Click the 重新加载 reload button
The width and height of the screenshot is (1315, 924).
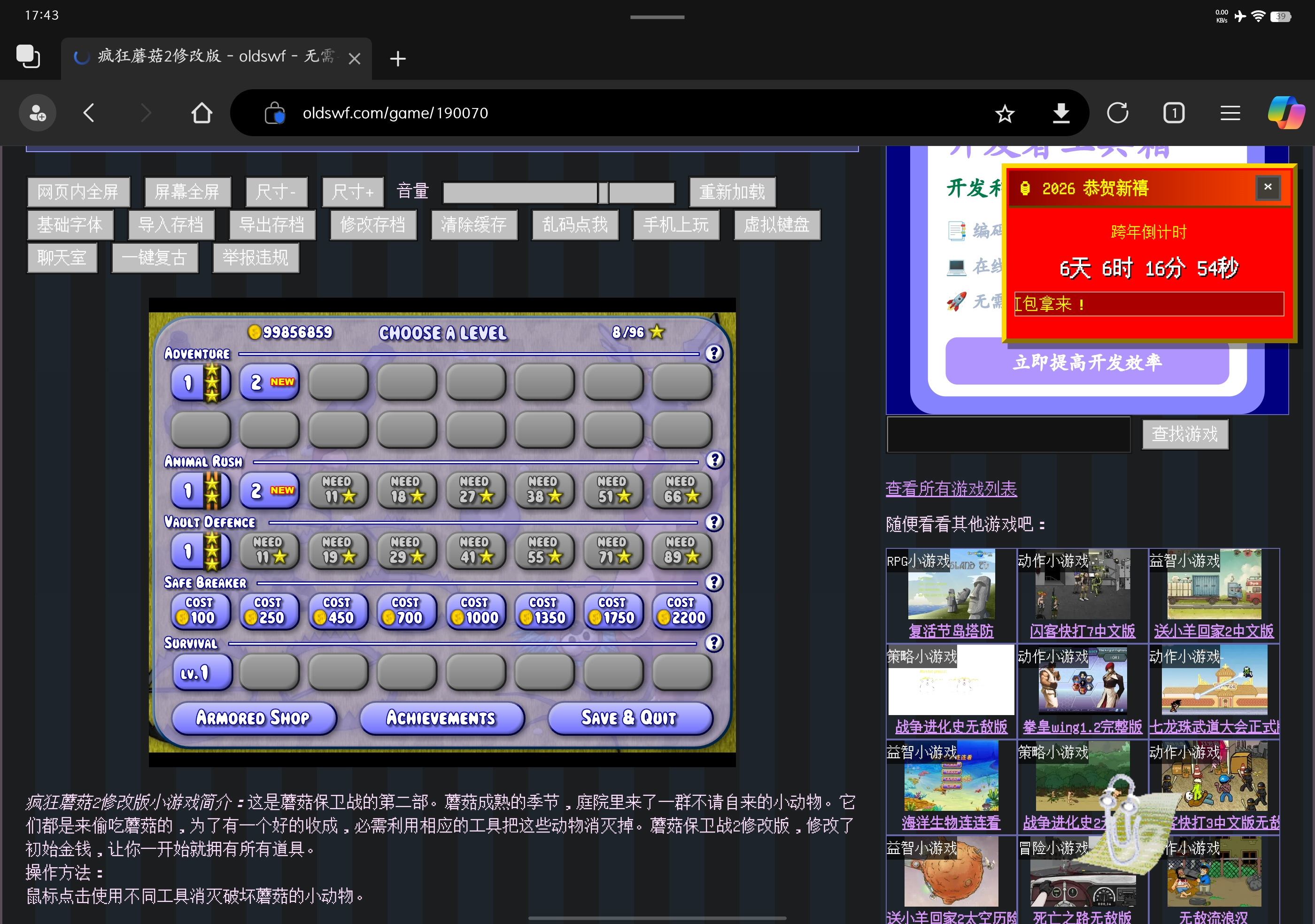(x=732, y=192)
